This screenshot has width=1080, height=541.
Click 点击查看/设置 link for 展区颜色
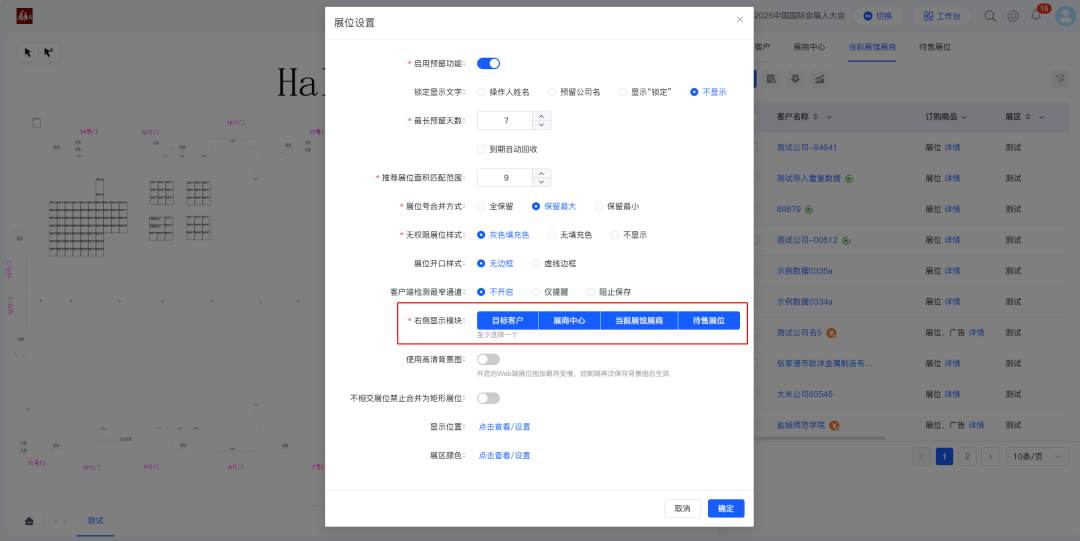click(x=504, y=455)
